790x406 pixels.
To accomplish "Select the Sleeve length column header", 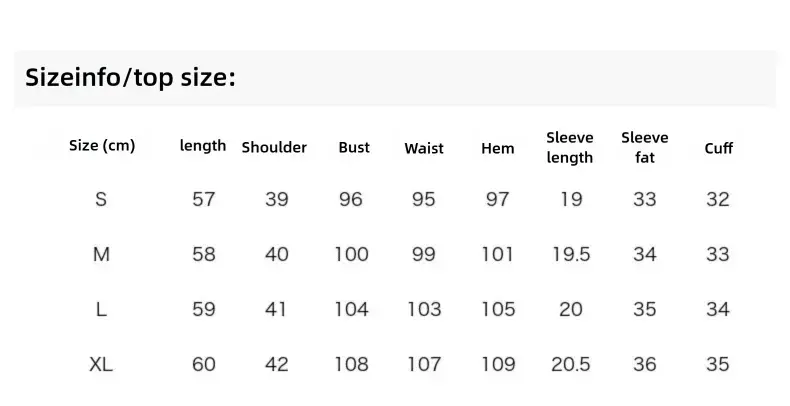I will tap(570, 148).
